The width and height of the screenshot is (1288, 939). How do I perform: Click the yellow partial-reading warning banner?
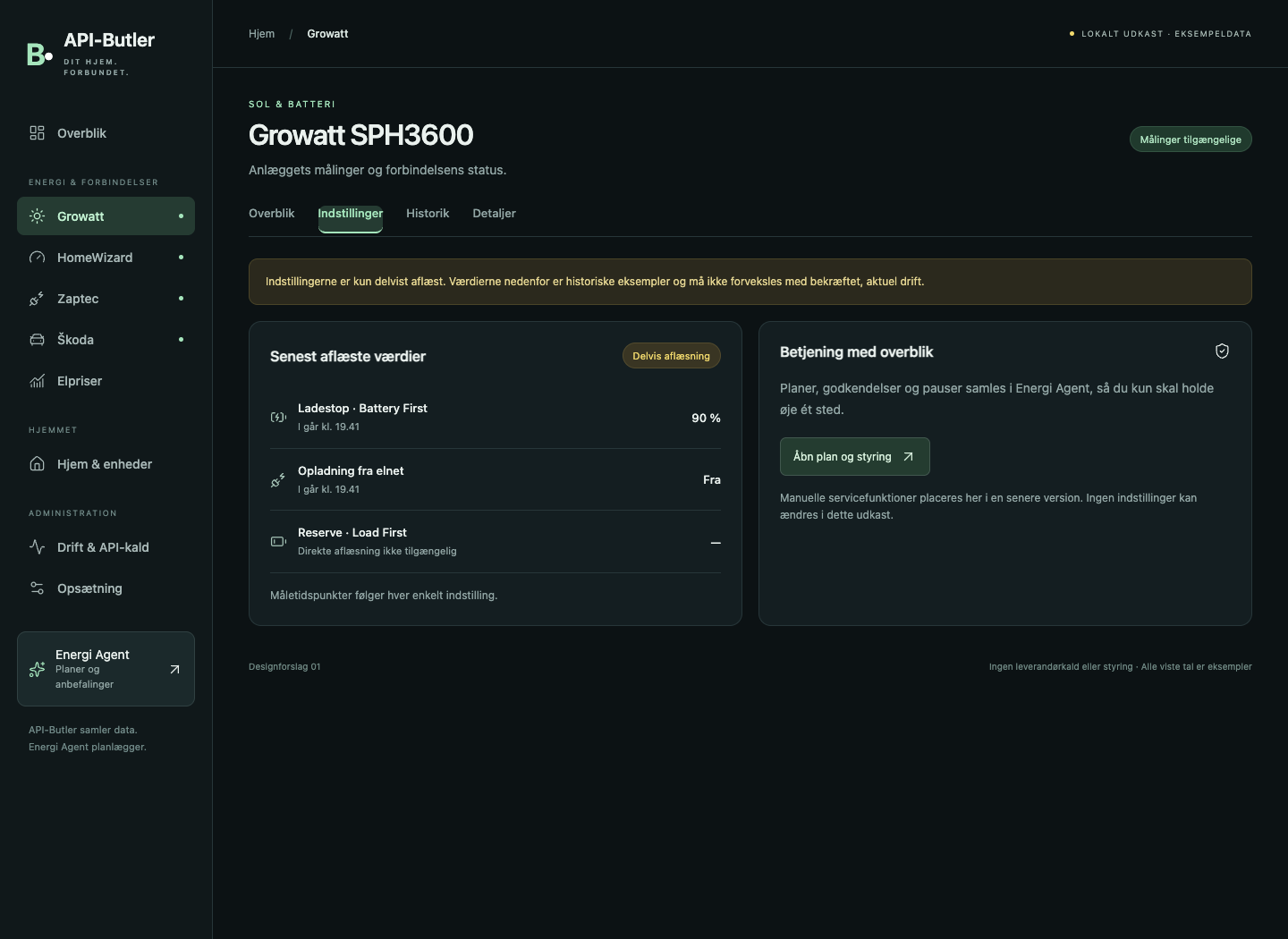pyautogui.click(x=750, y=282)
